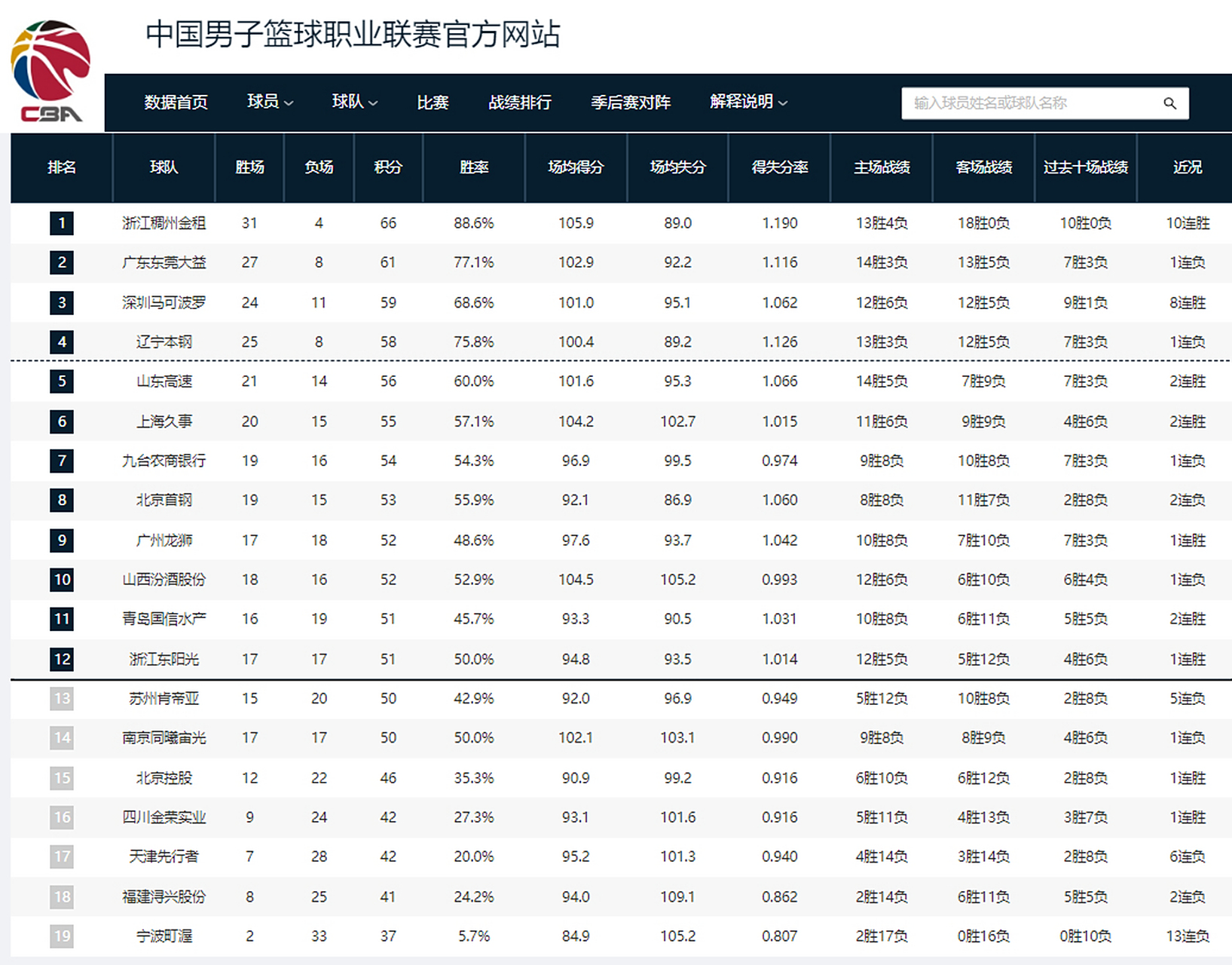Open team 四川金荣实业
1232x965 pixels.
[x=164, y=817]
